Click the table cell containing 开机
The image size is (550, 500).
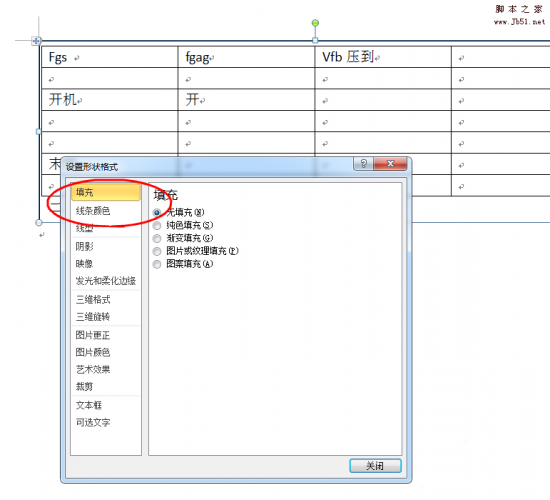pos(110,100)
